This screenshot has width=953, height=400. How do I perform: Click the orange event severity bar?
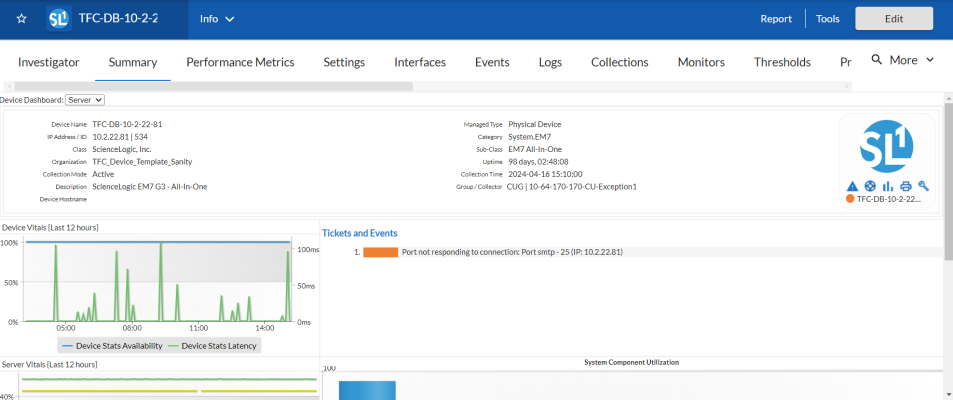[380, 253]
